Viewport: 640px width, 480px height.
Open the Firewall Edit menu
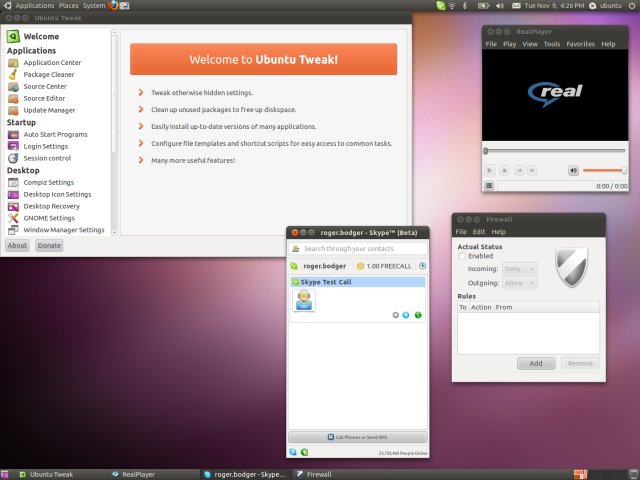(x=479, y=231)
